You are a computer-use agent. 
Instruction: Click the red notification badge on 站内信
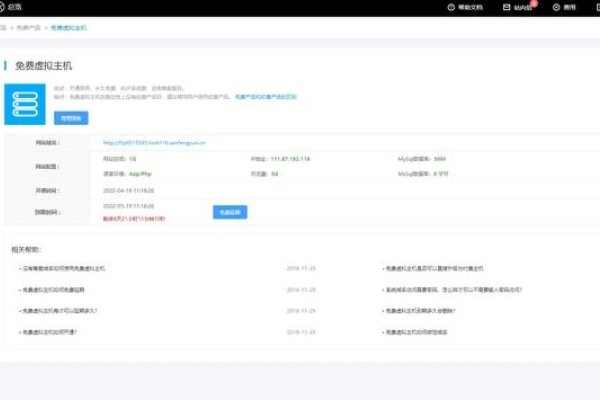tap(534, 4)
